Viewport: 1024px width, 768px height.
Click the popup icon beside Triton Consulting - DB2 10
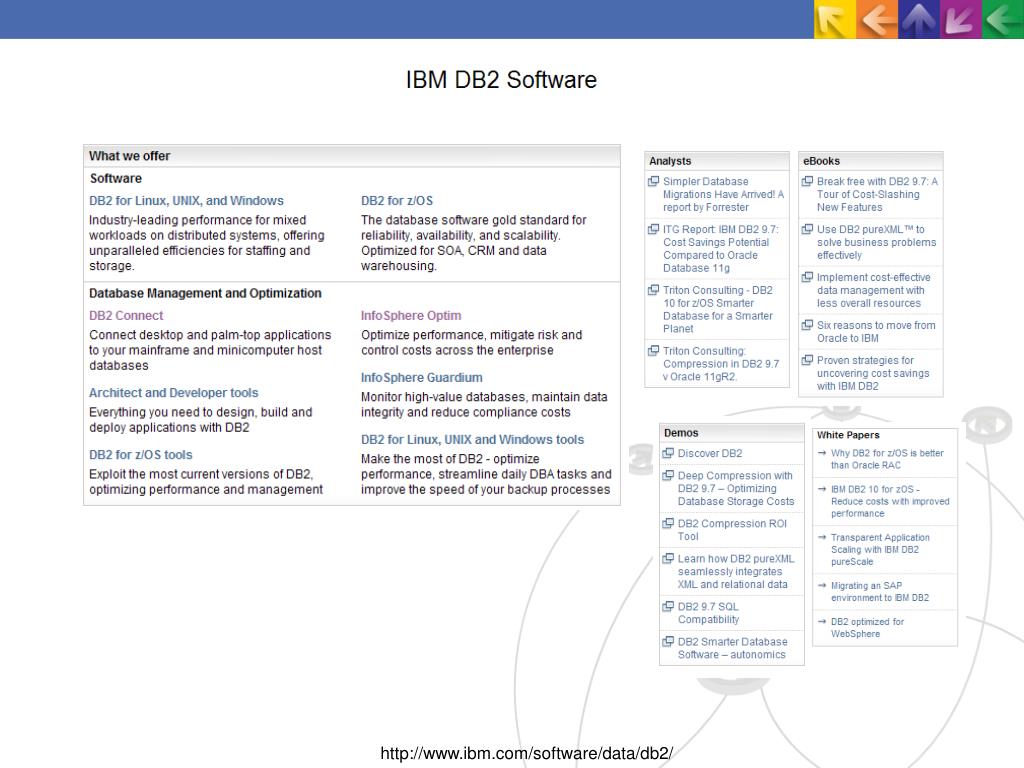[x=653, y=290]
